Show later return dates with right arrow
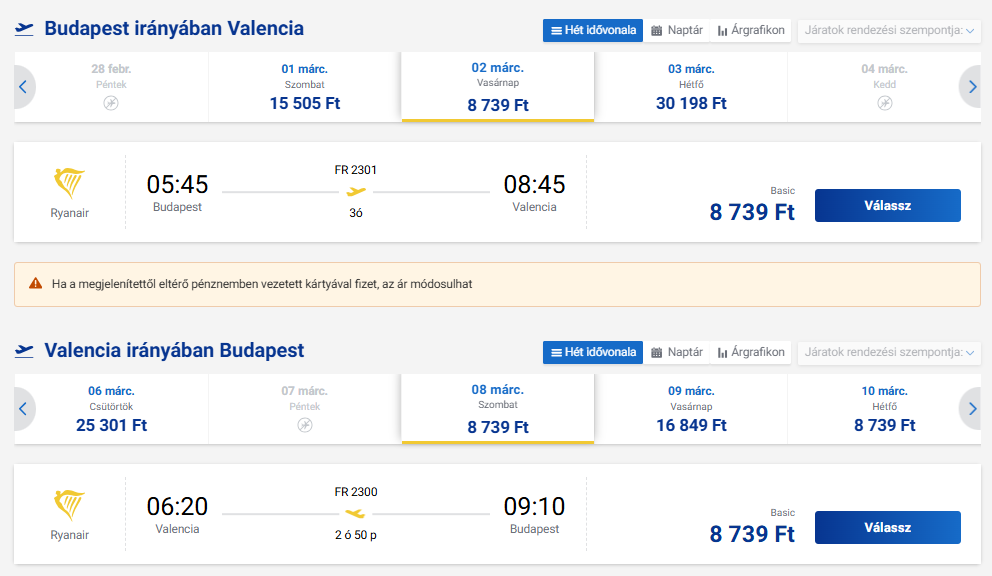 (972, 409)
